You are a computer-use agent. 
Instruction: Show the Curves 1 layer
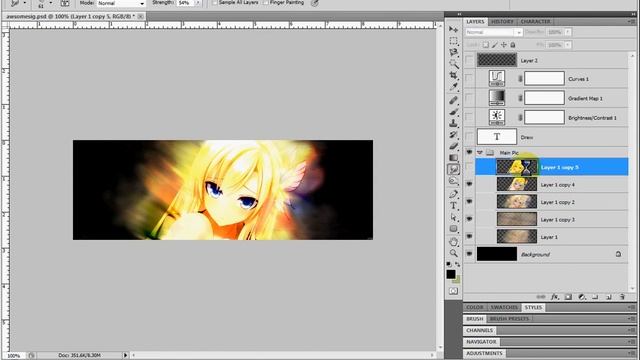(469, 78)
